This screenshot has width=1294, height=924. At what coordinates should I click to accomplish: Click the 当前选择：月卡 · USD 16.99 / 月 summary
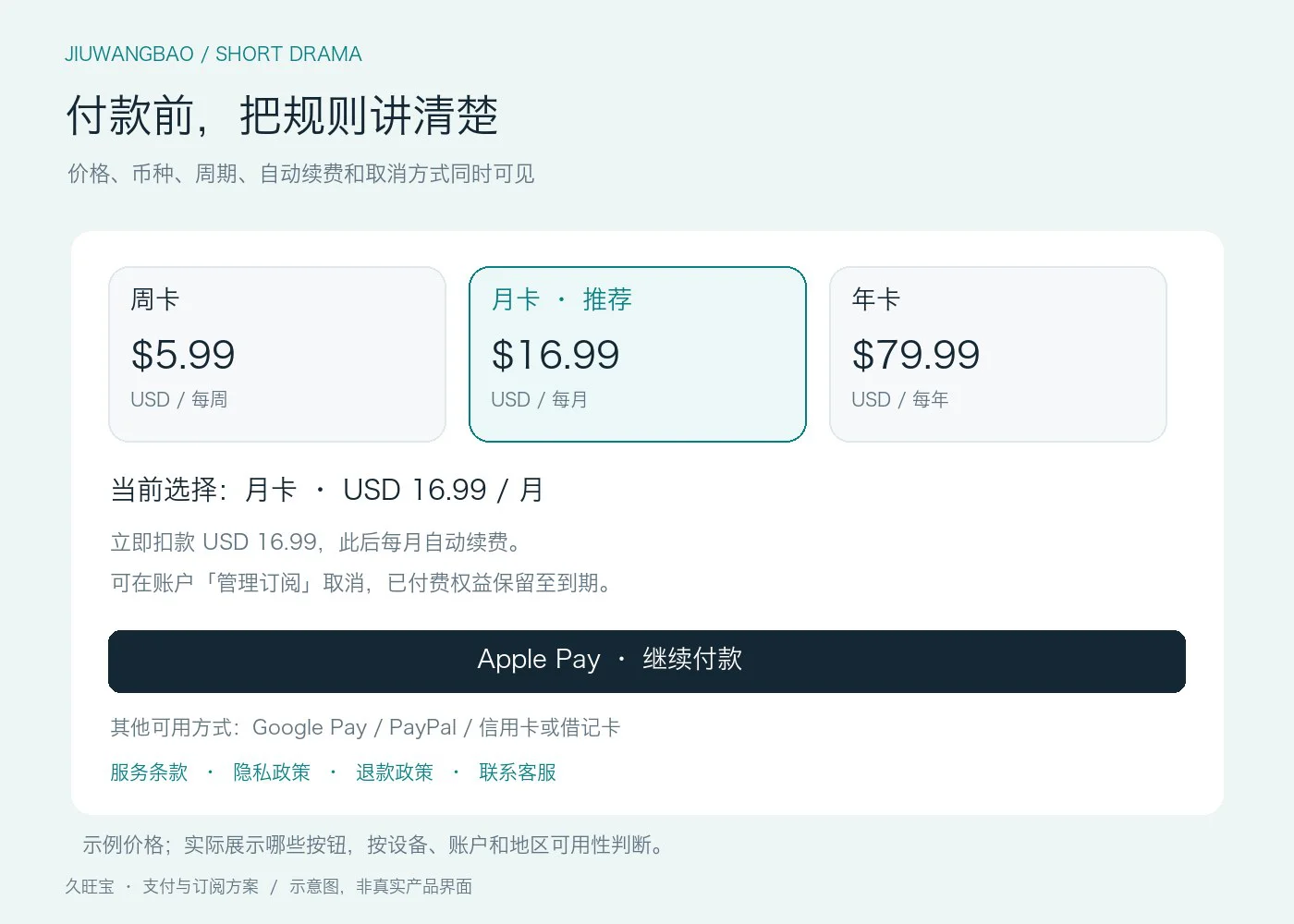327,490
